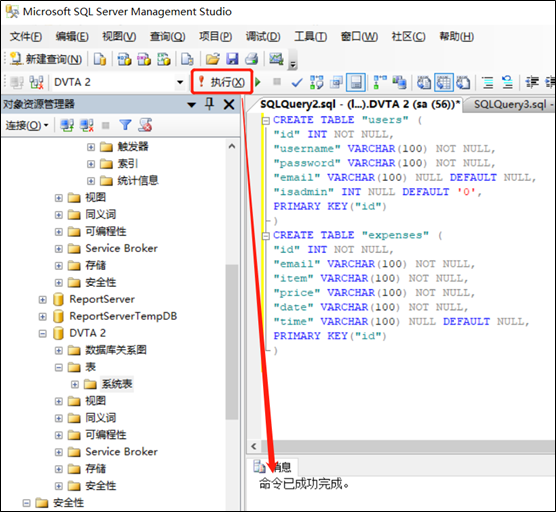Image resolution: width=556 pixels, height=512 pixels.
Task: Toggle Include Actual Execution Plan
Action: [x=380, y=82]
